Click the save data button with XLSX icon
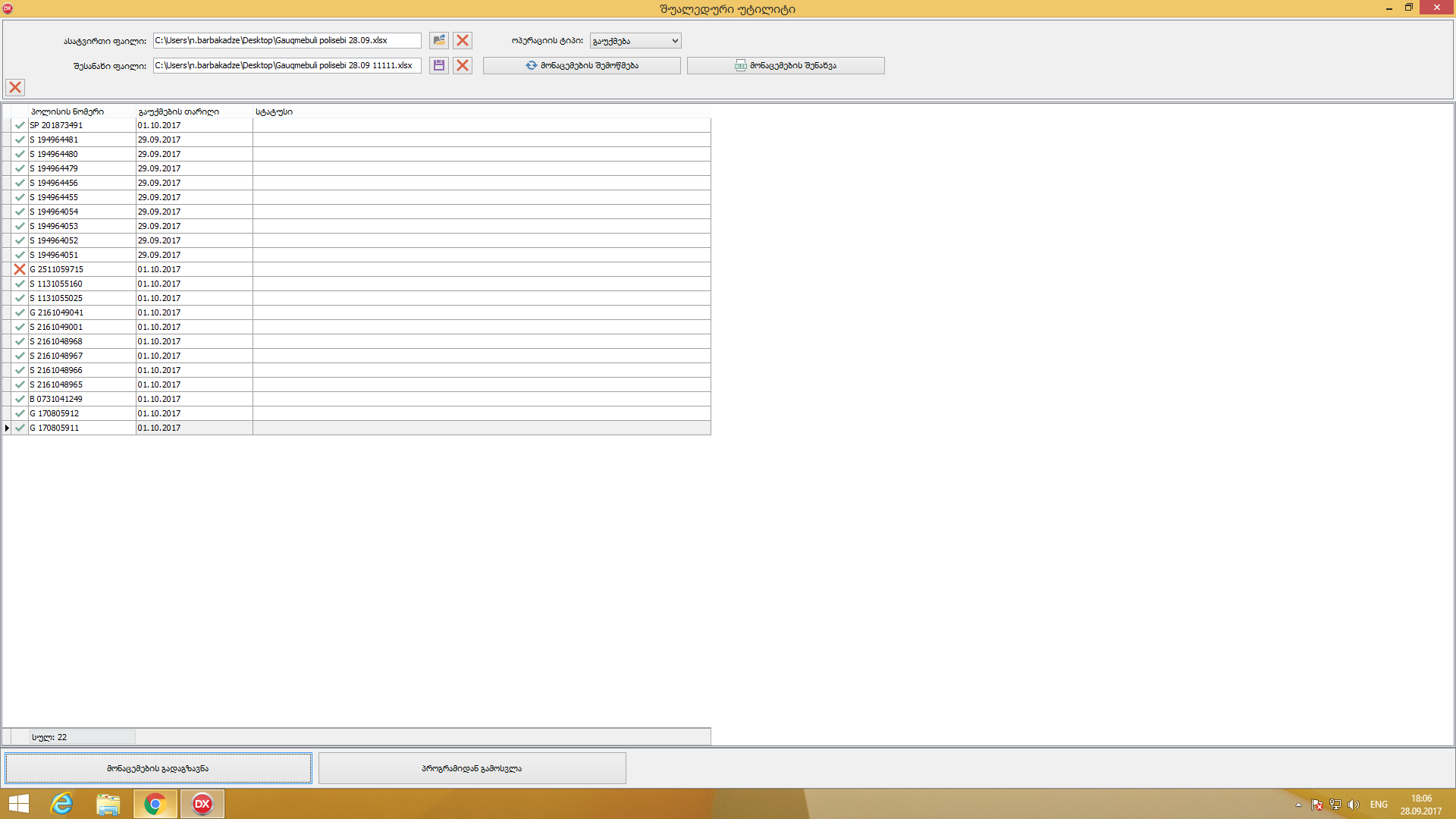 tap(786, 65)
